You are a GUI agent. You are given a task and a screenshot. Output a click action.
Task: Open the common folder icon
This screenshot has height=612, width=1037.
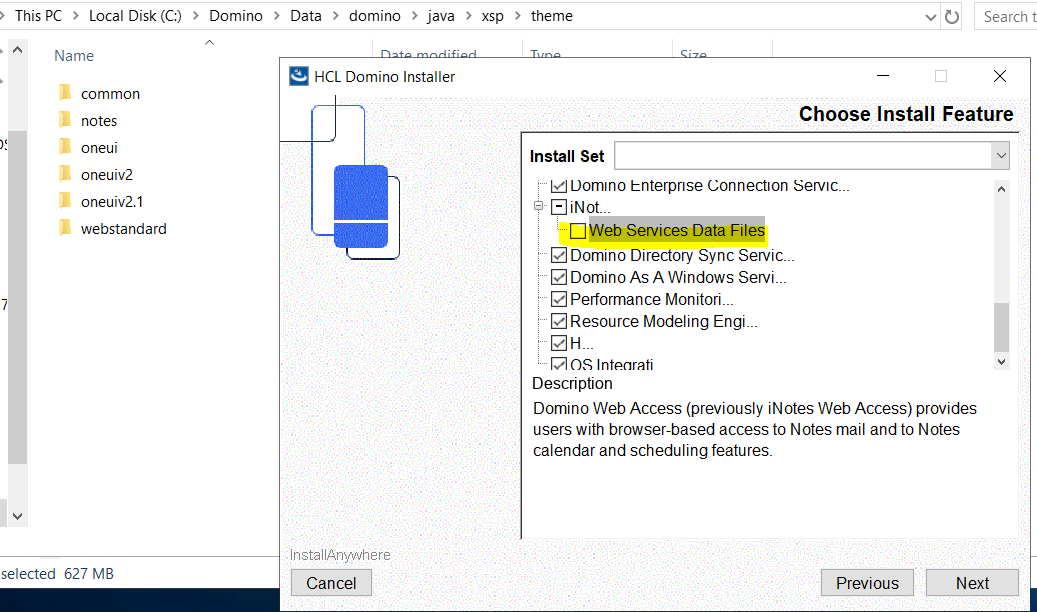point(65,93)
